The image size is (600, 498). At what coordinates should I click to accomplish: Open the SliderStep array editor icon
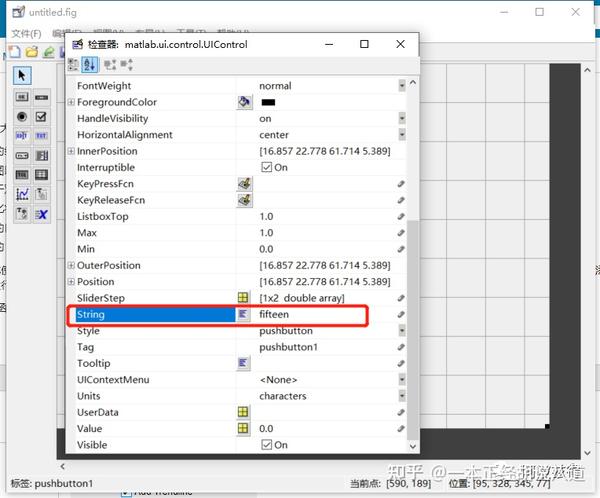243,298
